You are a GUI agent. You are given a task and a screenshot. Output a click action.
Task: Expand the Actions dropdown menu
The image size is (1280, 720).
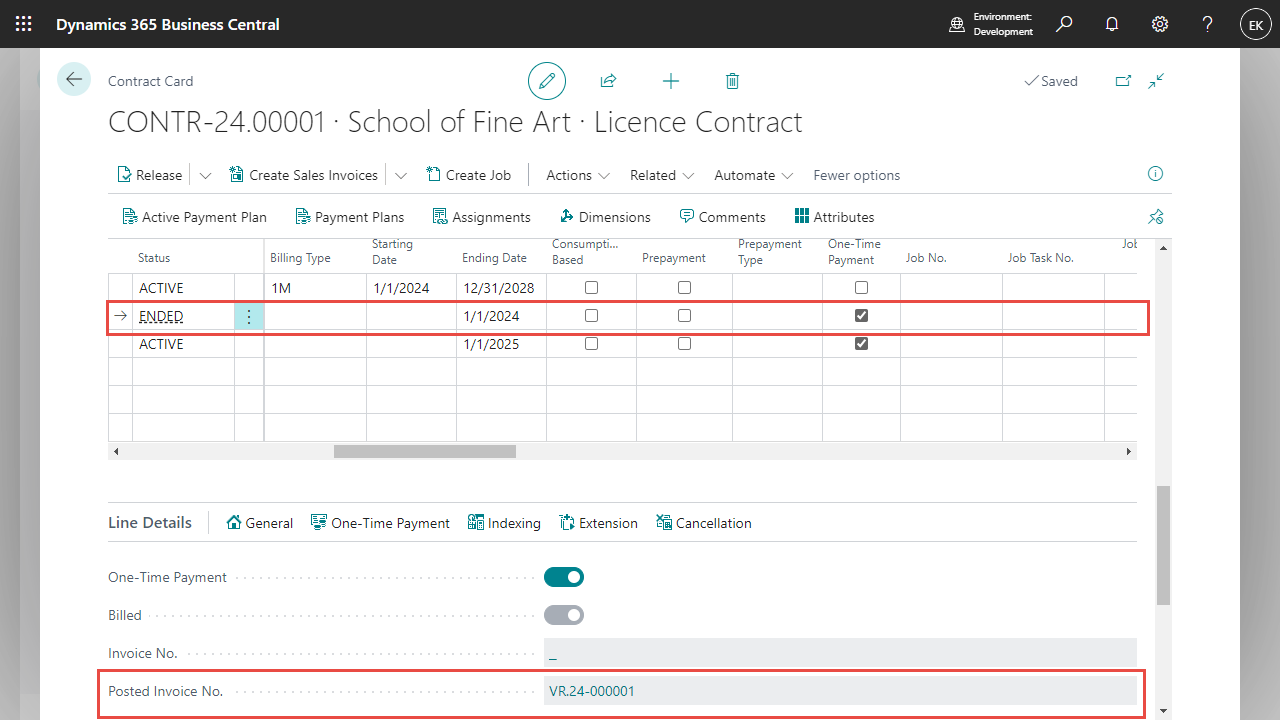pyautogui.click(x=578, y=175)
